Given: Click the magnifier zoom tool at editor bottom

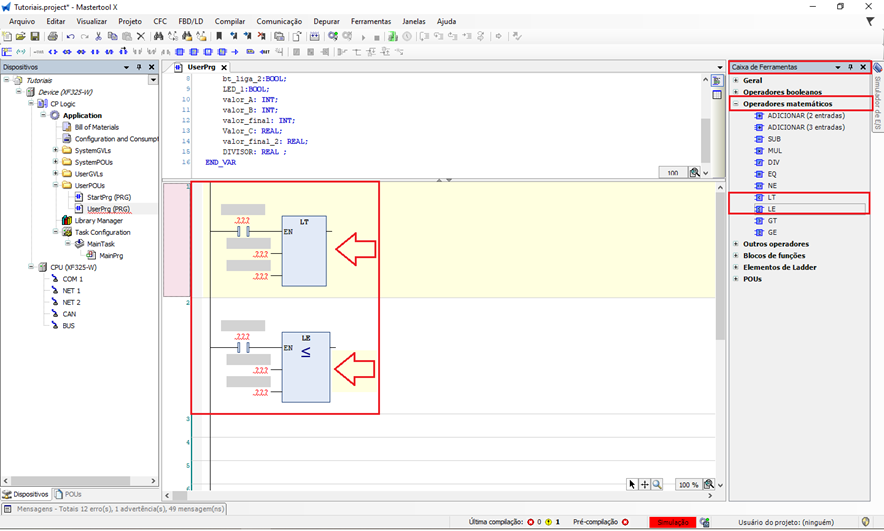Looking at the screenshot, I should [x=657, y=484].
